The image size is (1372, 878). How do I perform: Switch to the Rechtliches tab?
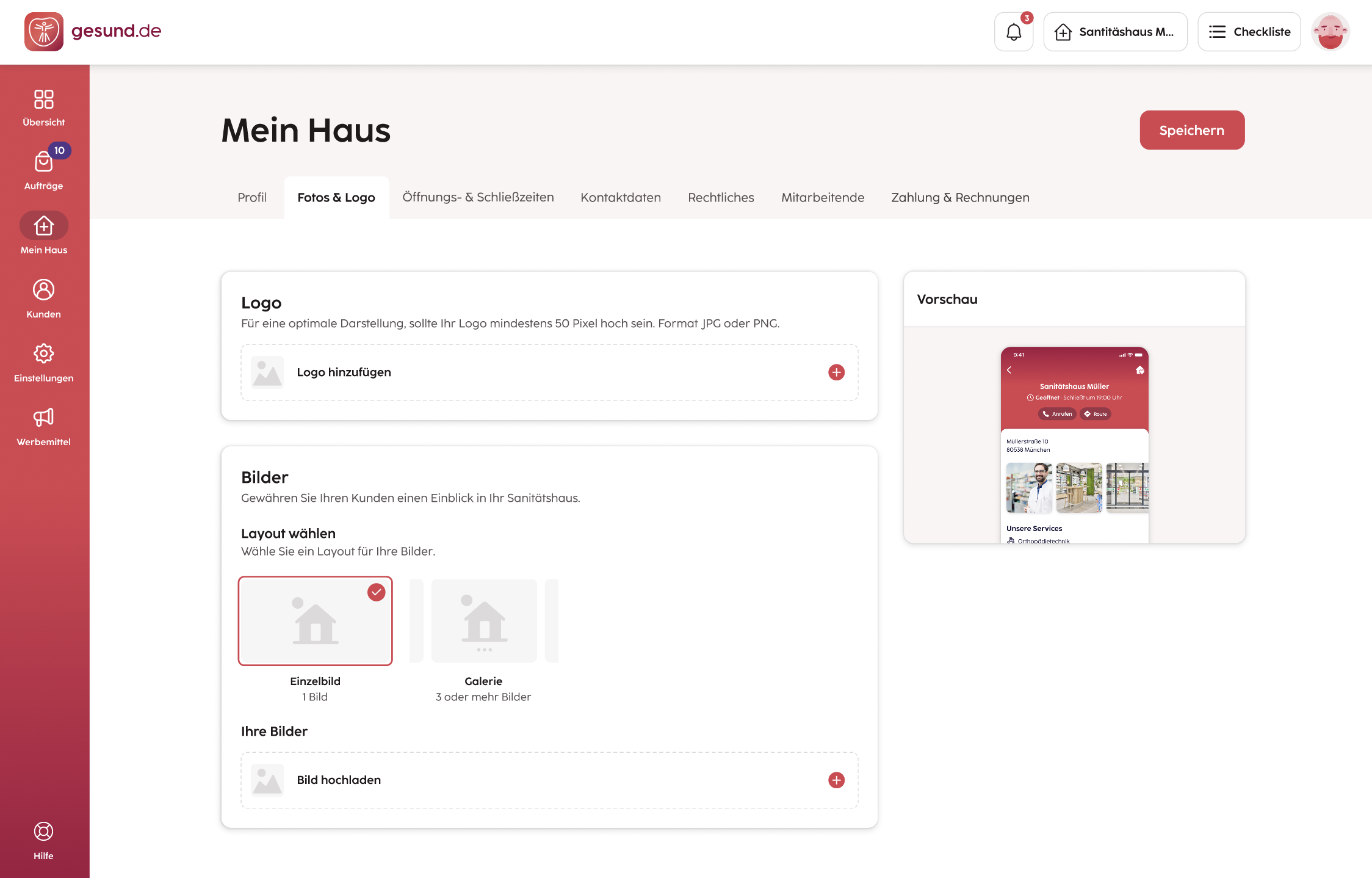click(x=721, y=197)
